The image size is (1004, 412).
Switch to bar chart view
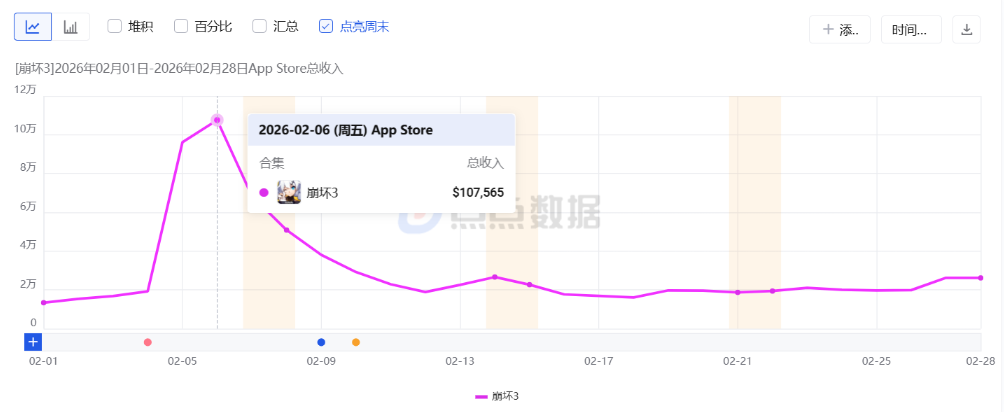(x=70, y=27)
